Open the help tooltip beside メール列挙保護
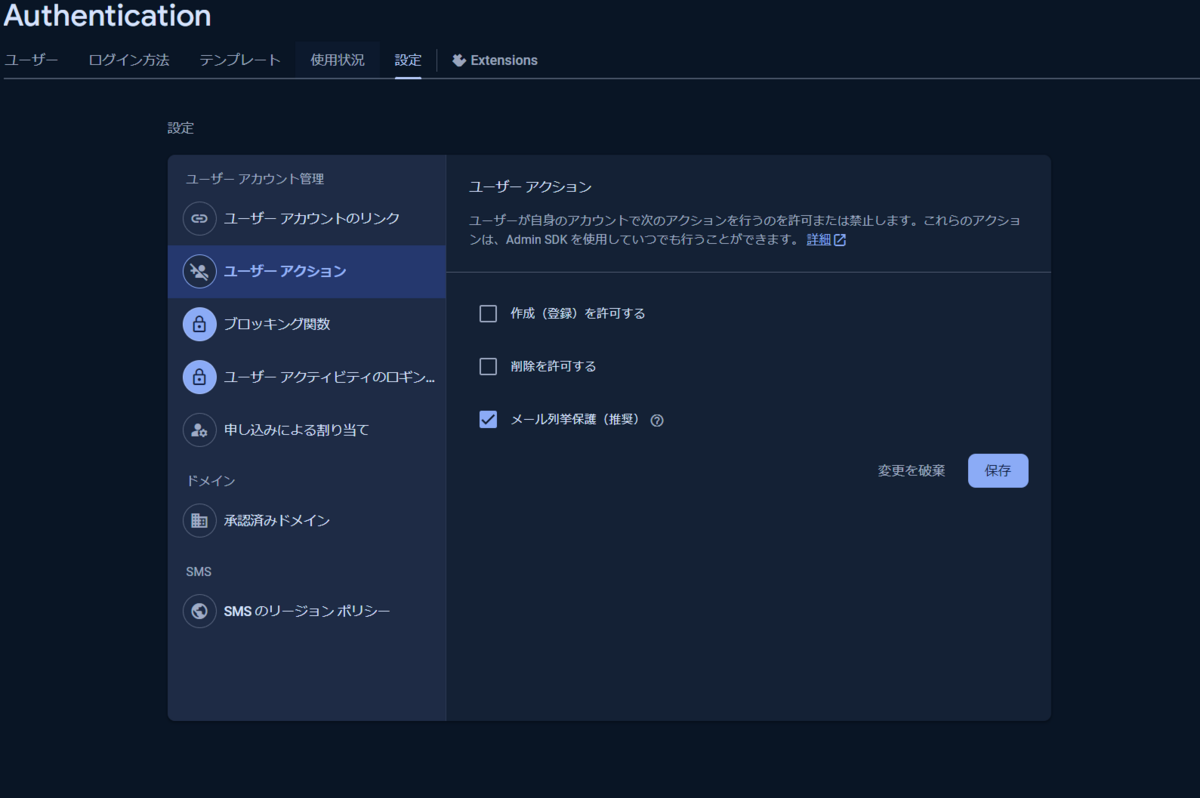Viewport: 1200px width, 798px height. 656,420
